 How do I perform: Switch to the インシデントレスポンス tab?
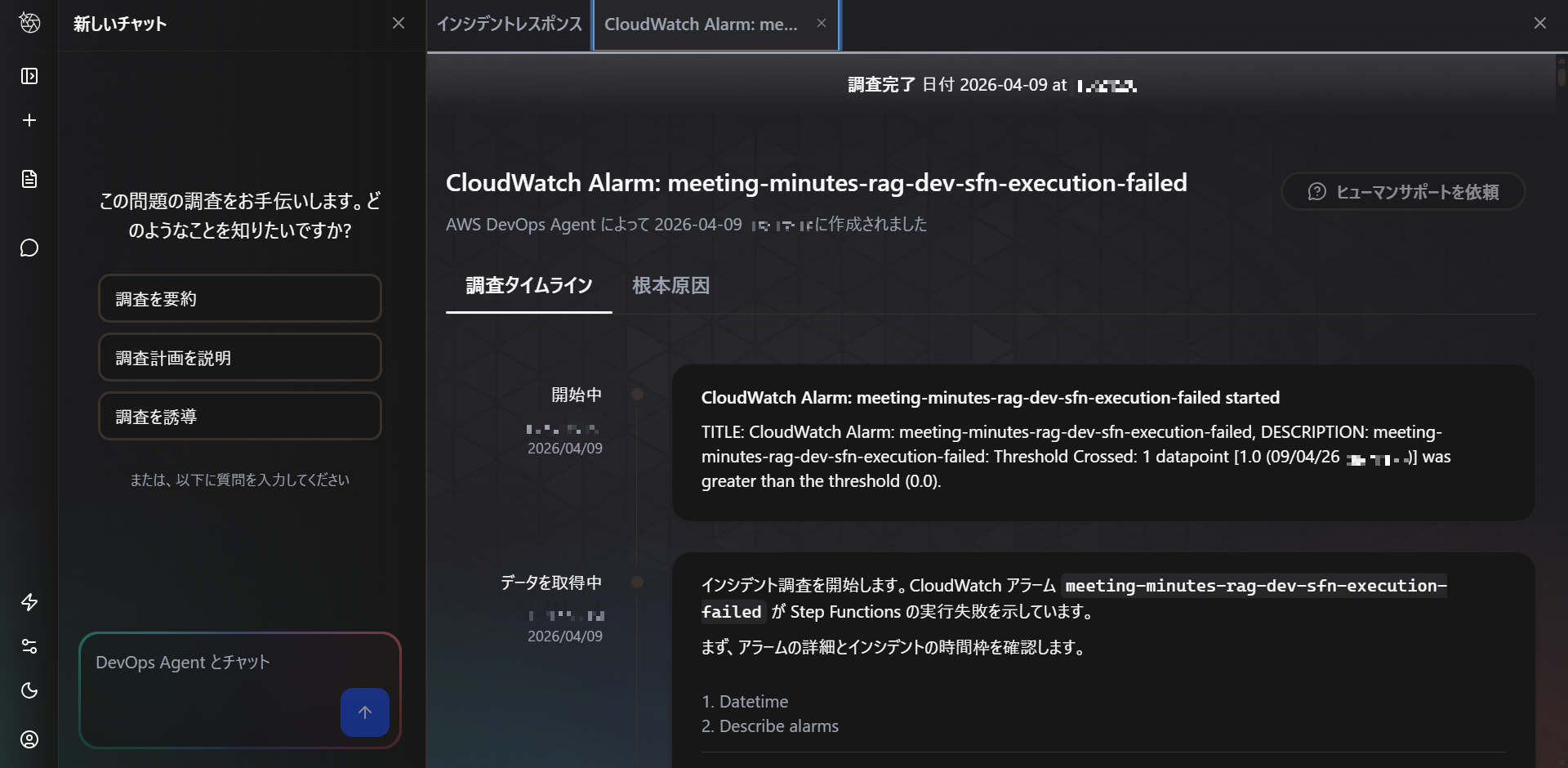pos(509,25)
